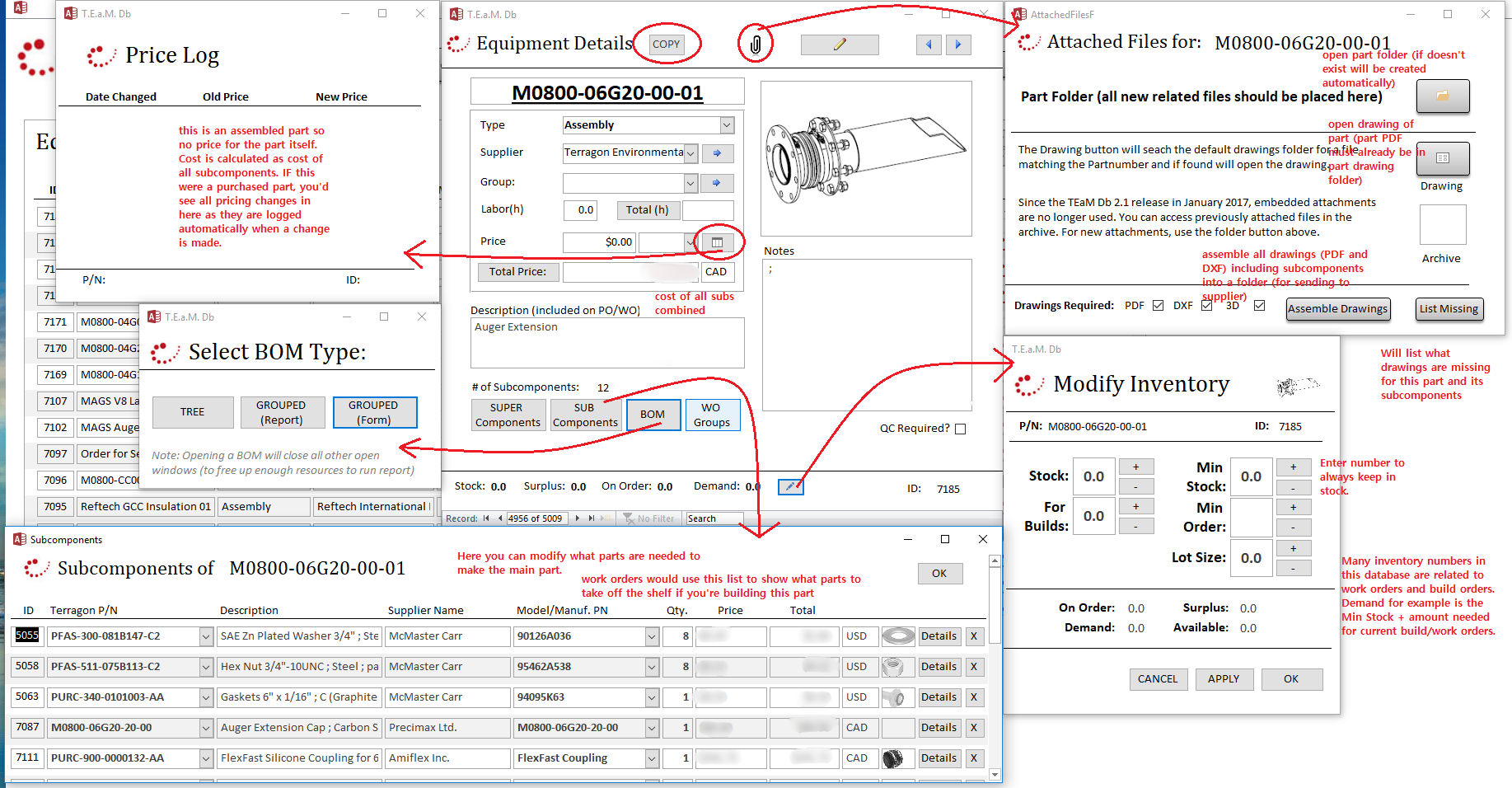Click the washer thumbnail in first subcomponent row

coord(898,636)
